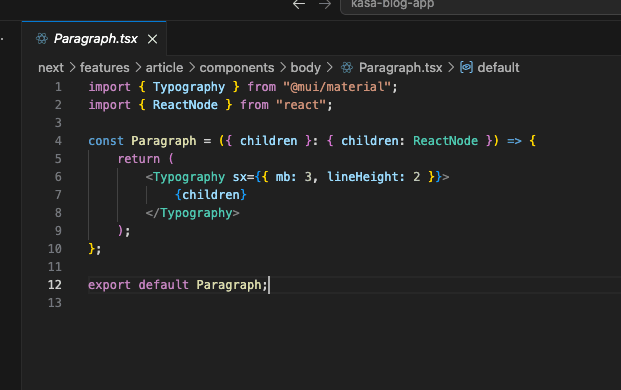Open the 'article' breadcrumb folder
This screenshot has width=621, height=390.
click(164, 68)
